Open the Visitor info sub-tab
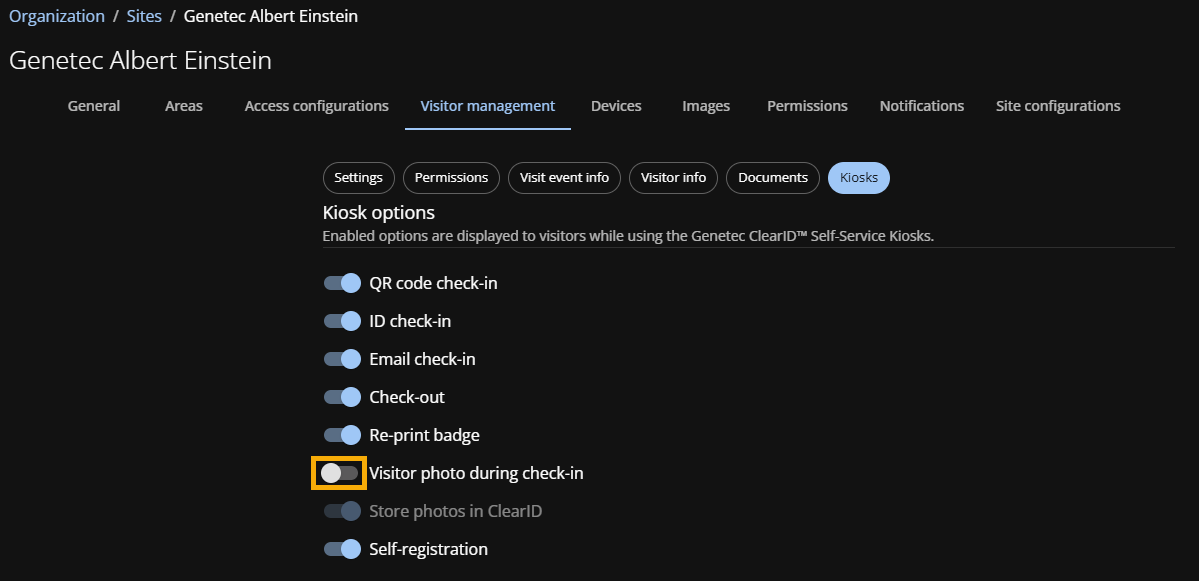 (673, 178)
